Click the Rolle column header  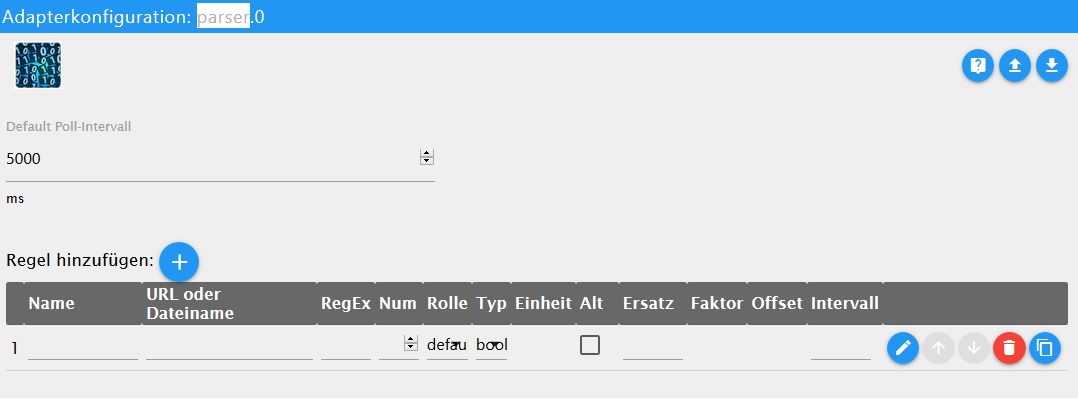448,303
